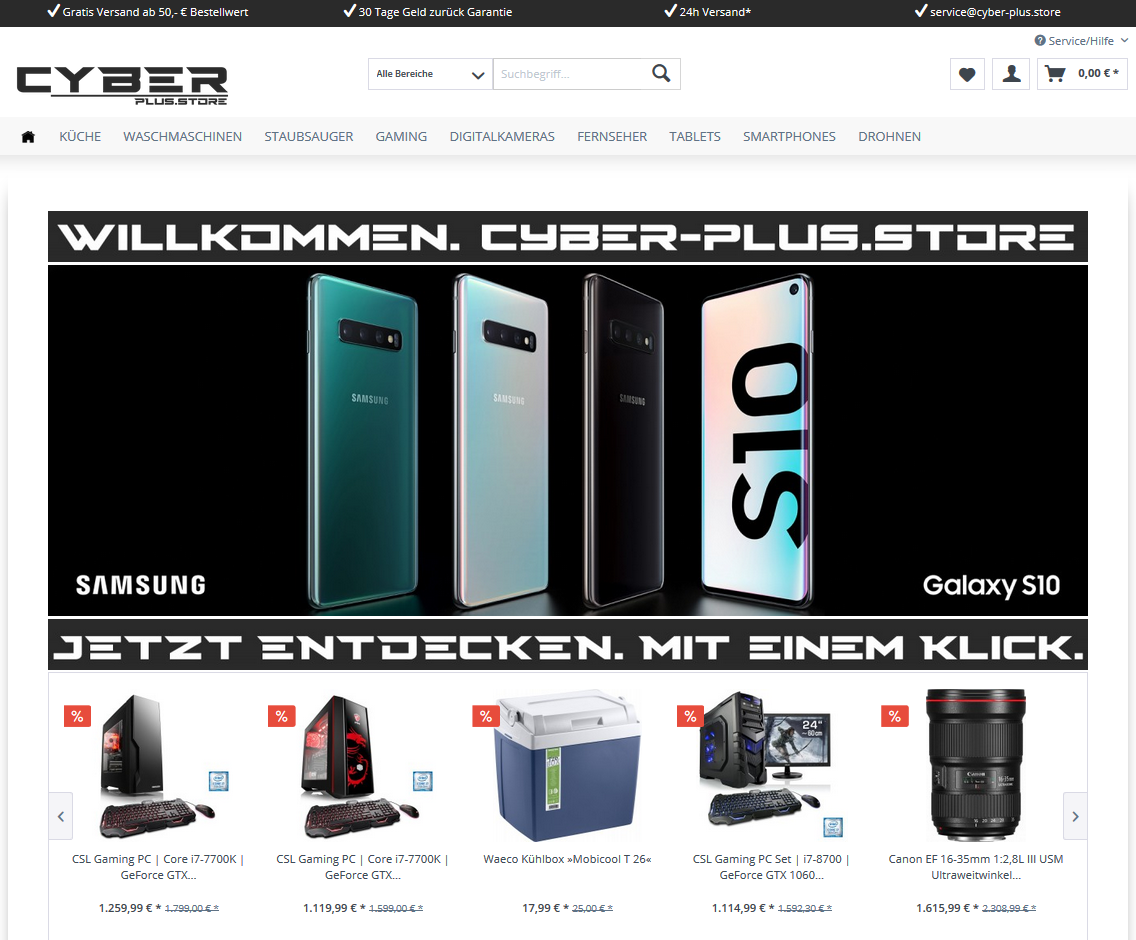The height and width of the screenshot is (940, 1136).
Task: Expand the Service/Hilfe dropdown menu
Action: tap(1081, 41)
